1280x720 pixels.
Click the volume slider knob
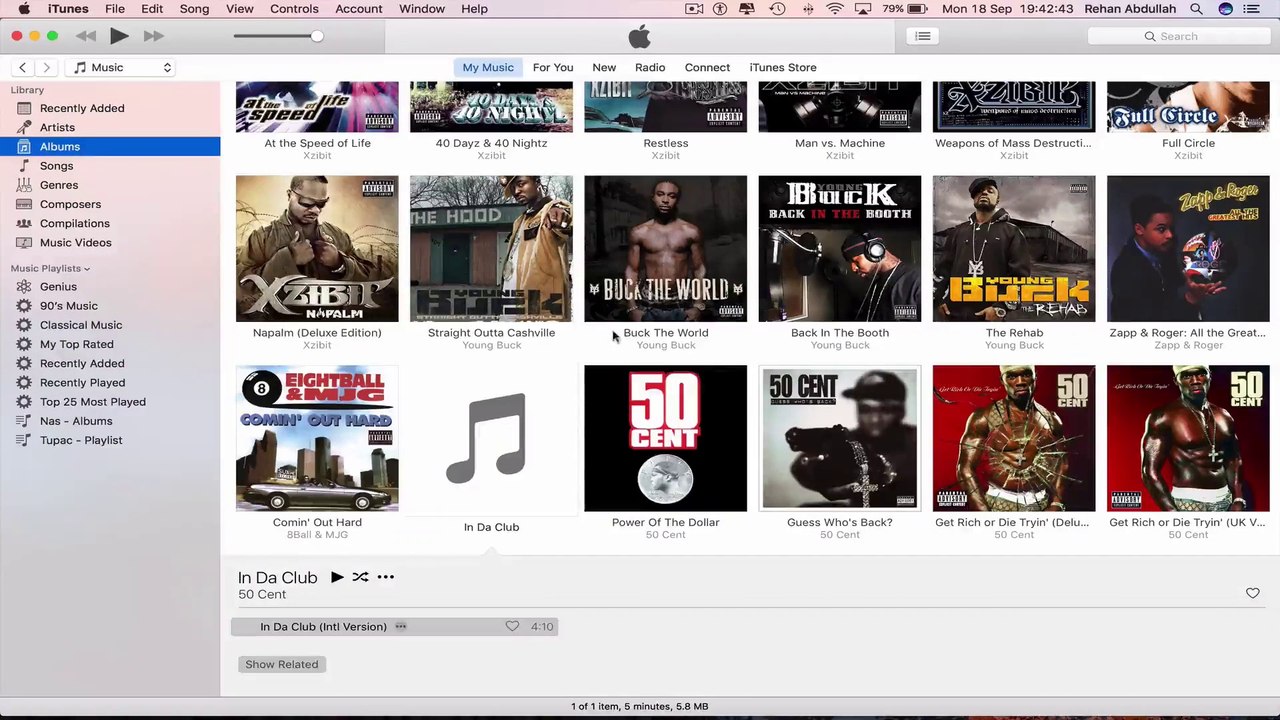pos(317,36)
